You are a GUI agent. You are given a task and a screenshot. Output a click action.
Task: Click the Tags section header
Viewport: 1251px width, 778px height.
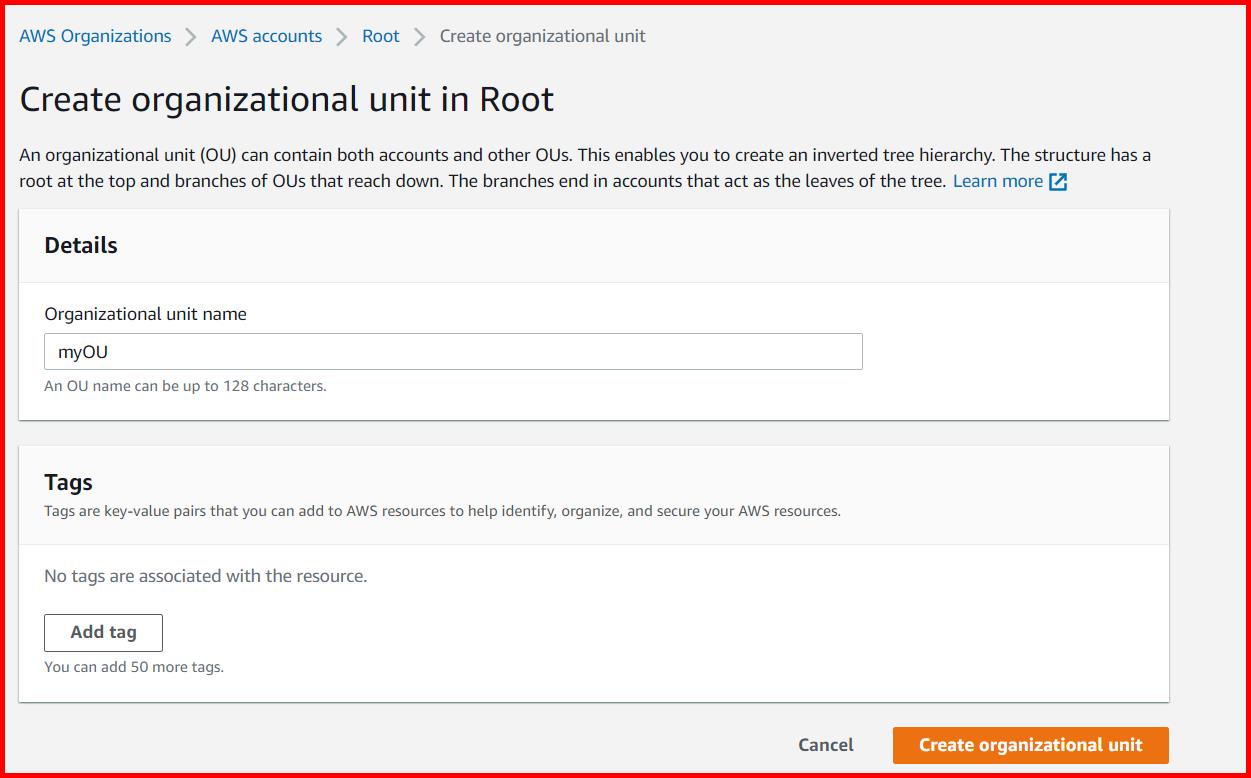(x=68, y=482)
